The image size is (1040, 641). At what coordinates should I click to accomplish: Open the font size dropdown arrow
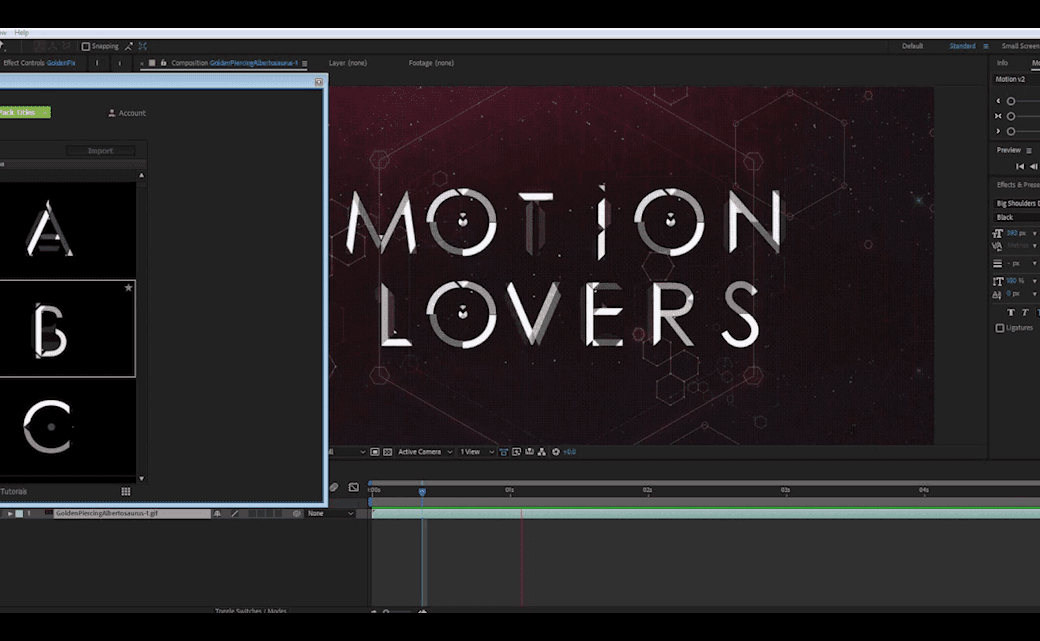click(x=1035, y=234)
